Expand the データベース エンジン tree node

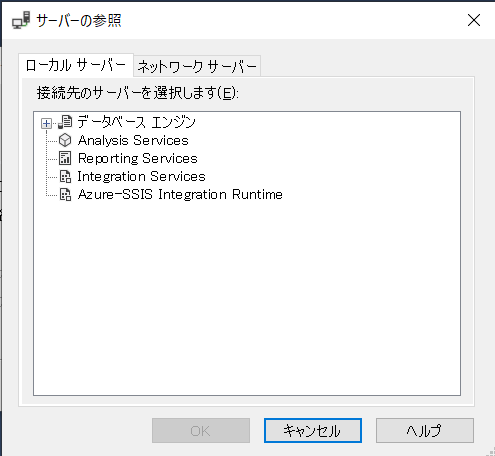pos(46,124)
